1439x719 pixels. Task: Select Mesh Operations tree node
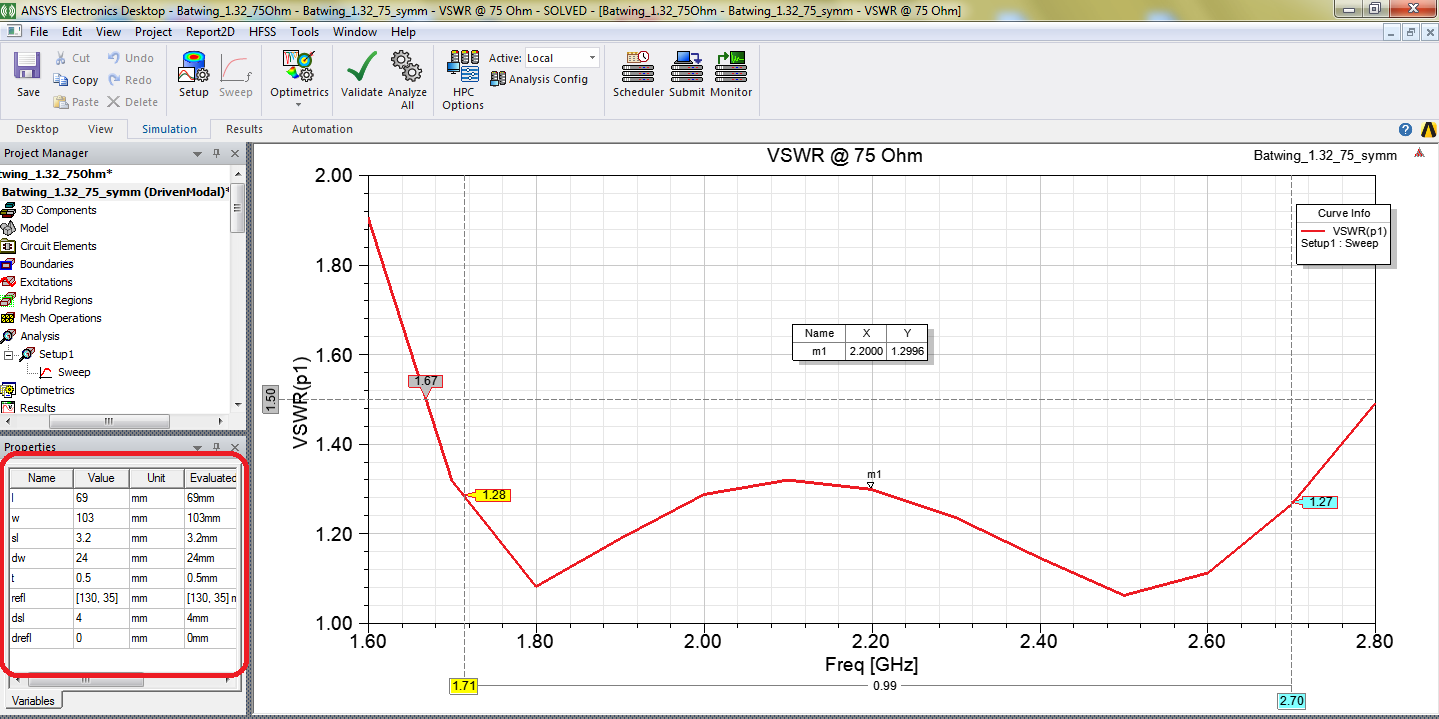point(60,318)
